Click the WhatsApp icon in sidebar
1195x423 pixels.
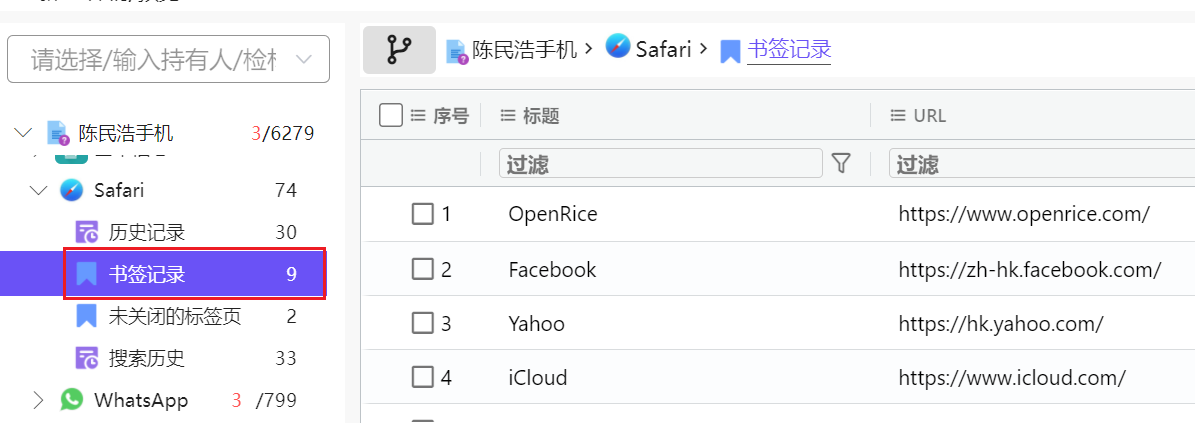click(x=71, y=400)
